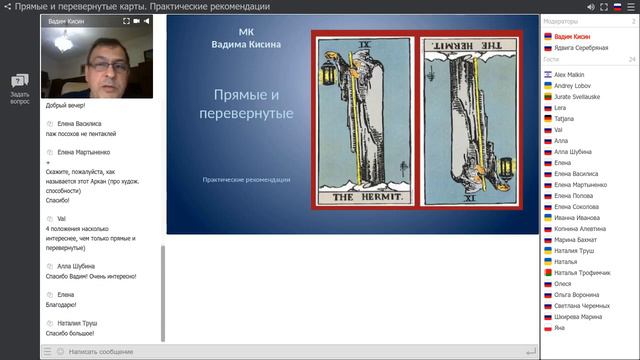This screenshot has height=360, width=640.
Task: Click reply icon next to Val message
Action: (50, 219)
